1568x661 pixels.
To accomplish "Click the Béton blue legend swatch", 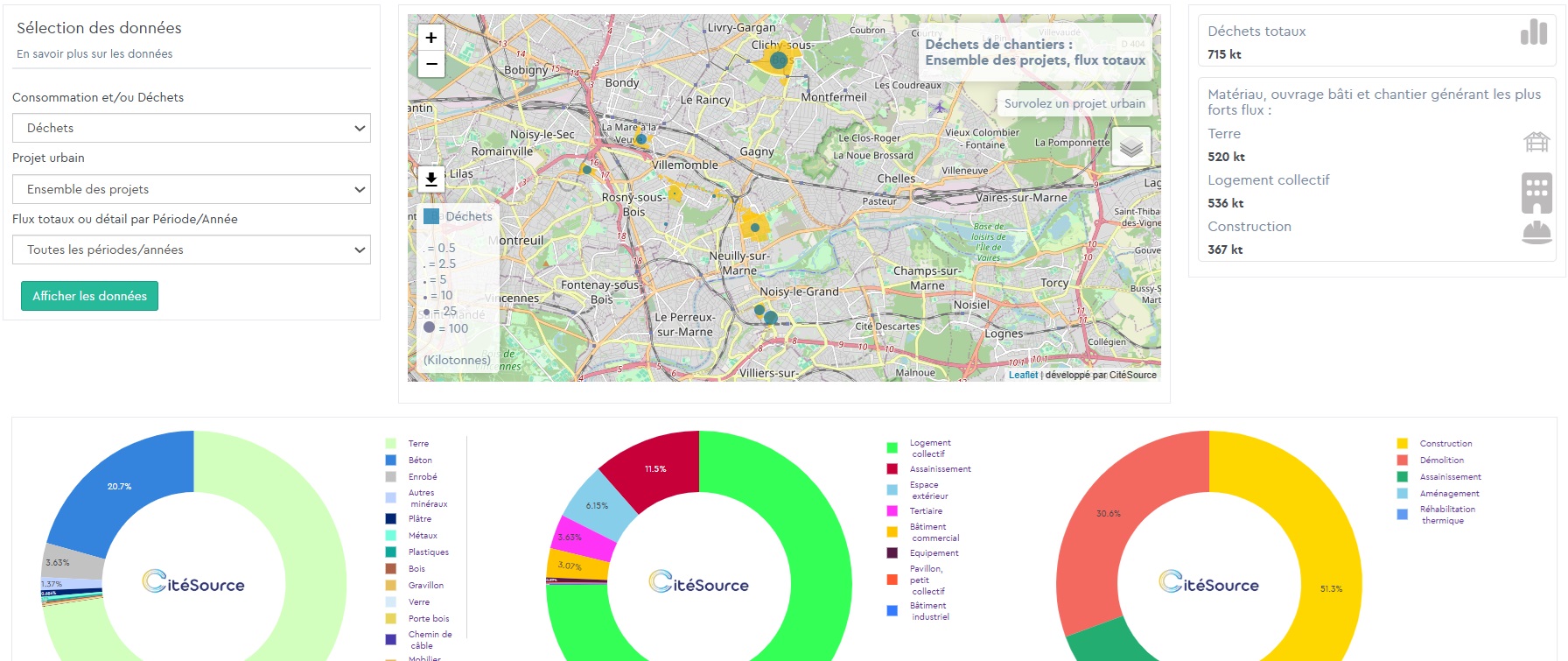I will [391, 461].
